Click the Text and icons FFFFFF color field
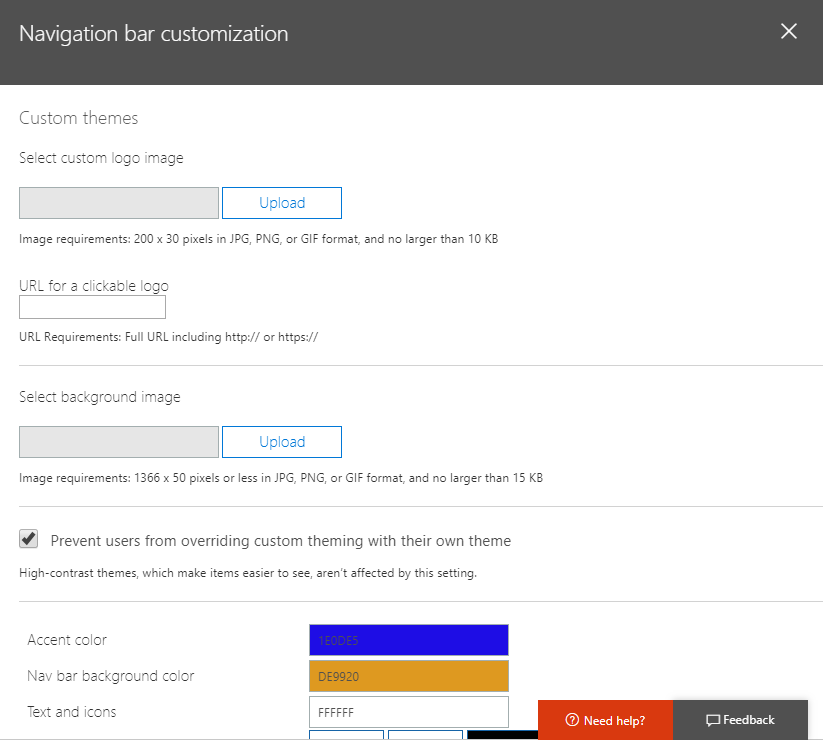 (x=408, y=712)
